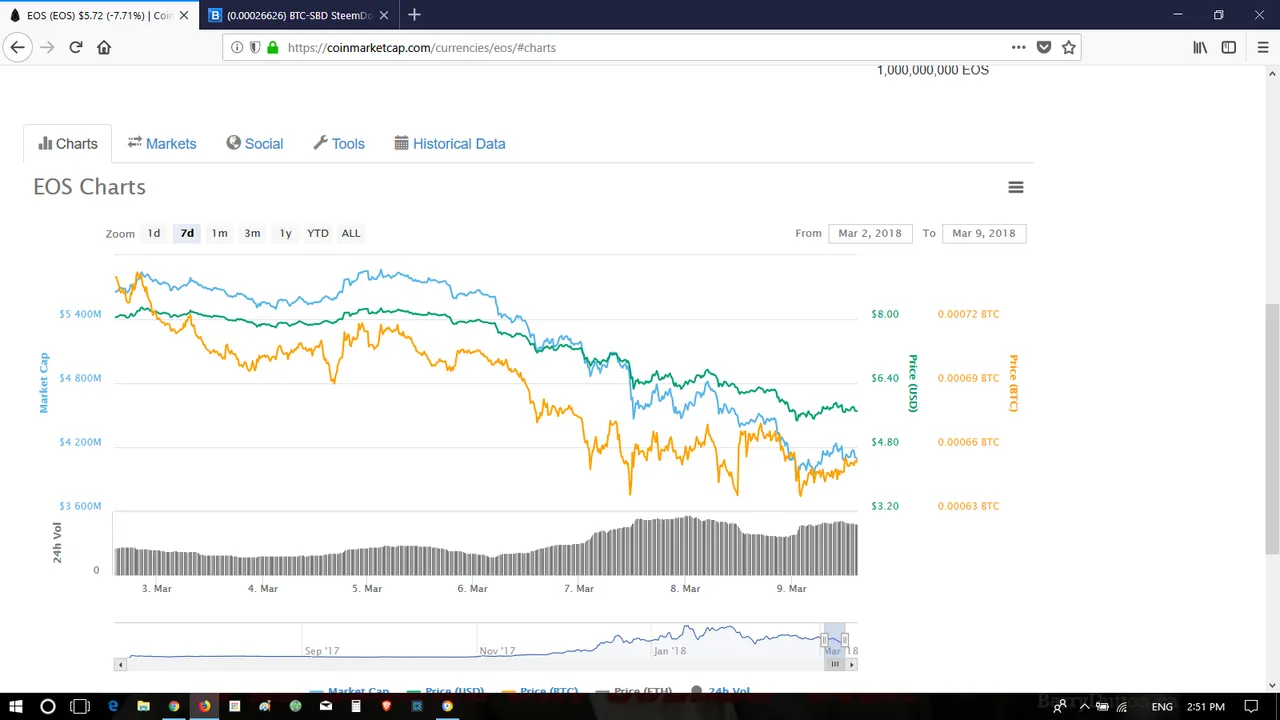The height and width of the screenshot is (720, 1280).
Task: Switch to the Charts tab
Action: 68,144
